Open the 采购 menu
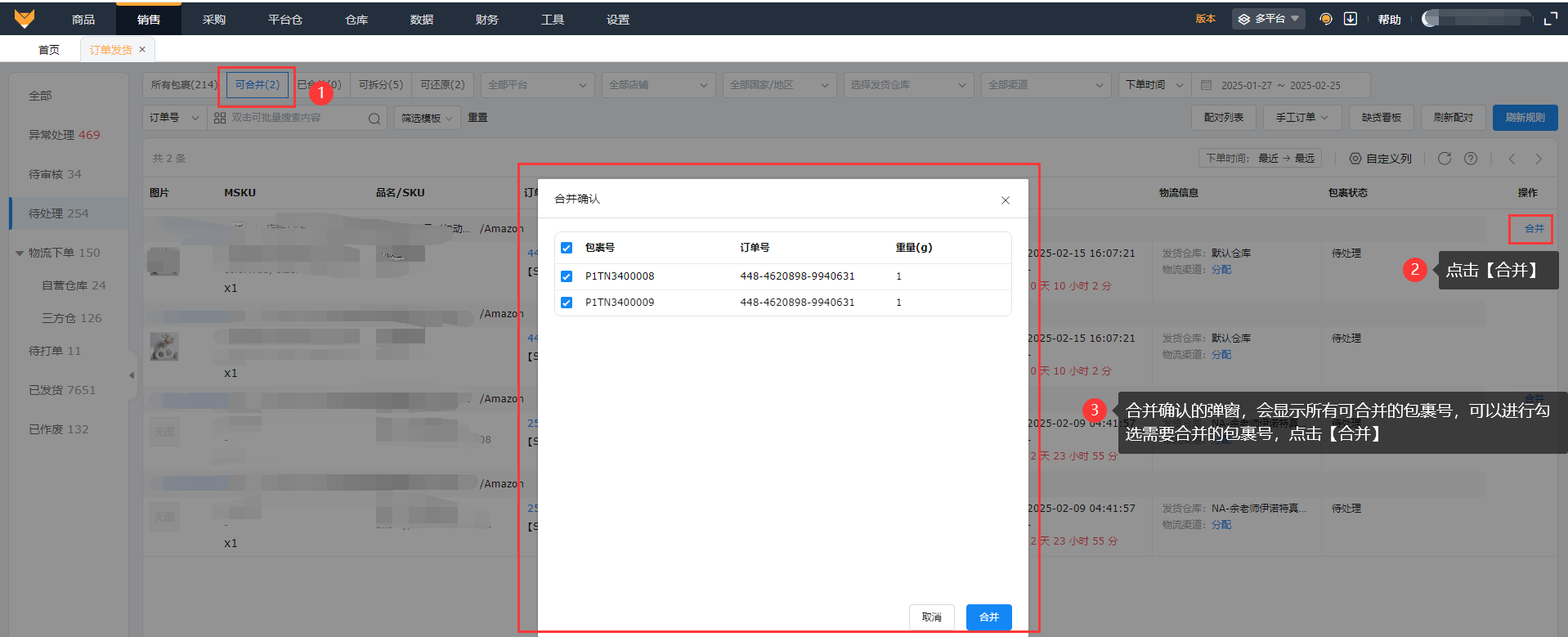Screen dimensions: 1568x637 point(214,20)
